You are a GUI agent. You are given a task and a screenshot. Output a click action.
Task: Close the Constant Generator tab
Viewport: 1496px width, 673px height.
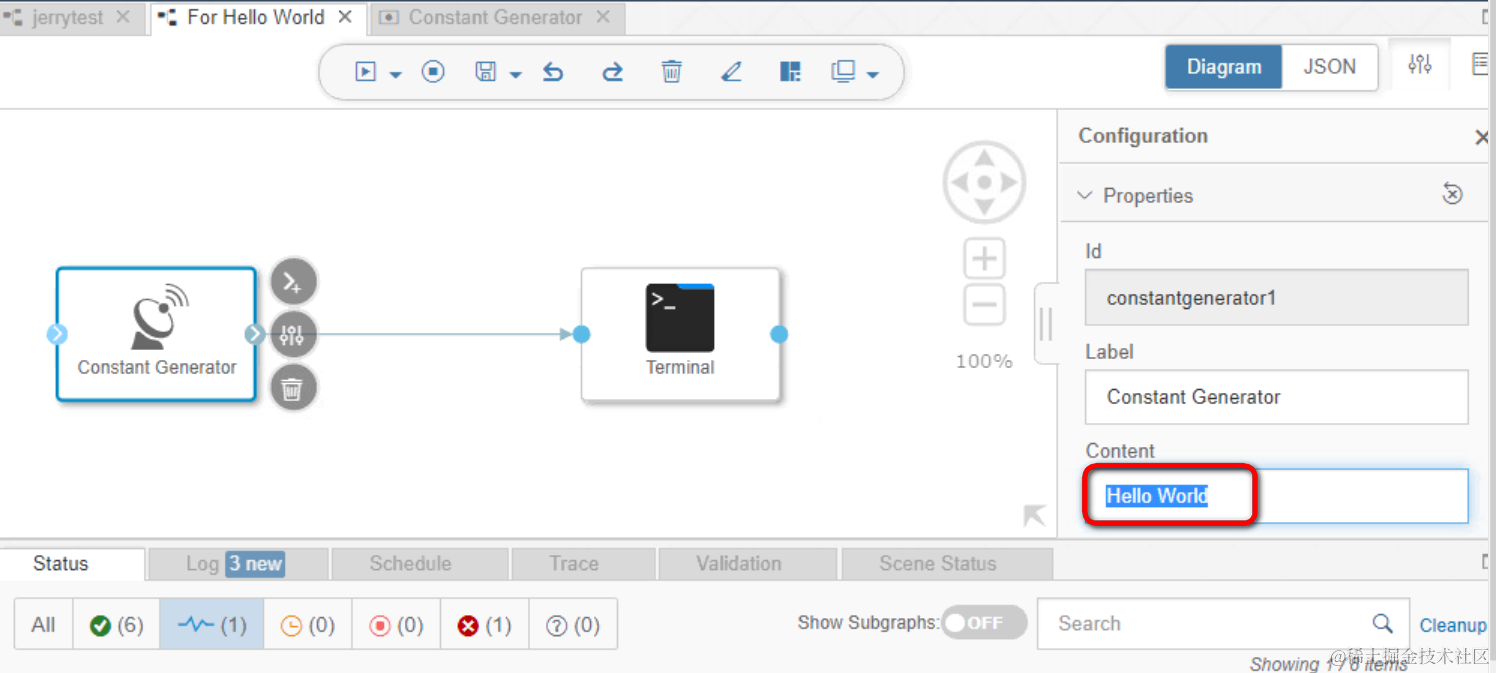[603, 17]
